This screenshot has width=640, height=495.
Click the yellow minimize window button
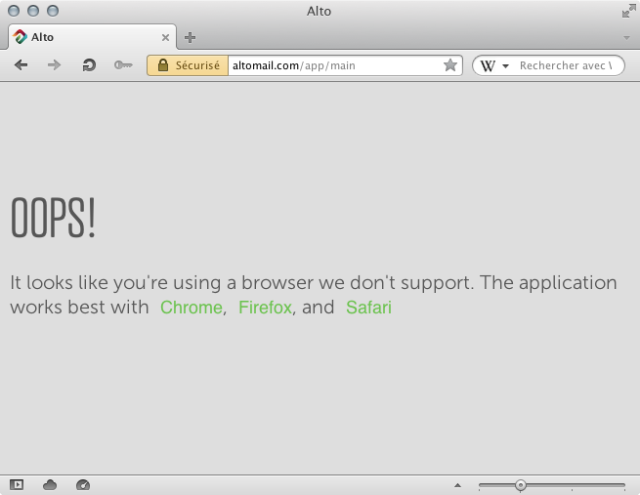tap(33, 11)
